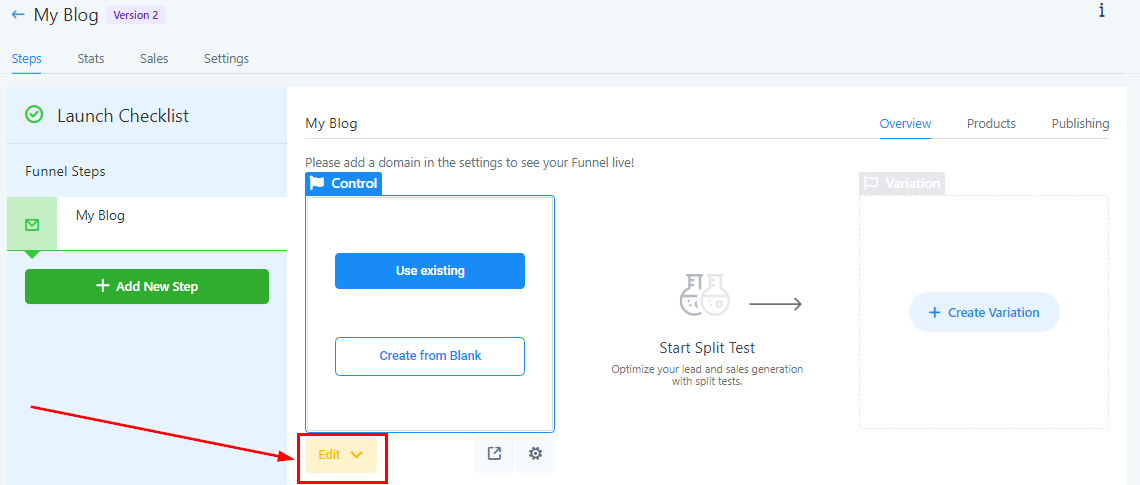
Task: Select the Steps tab
Action: [27, 59]
